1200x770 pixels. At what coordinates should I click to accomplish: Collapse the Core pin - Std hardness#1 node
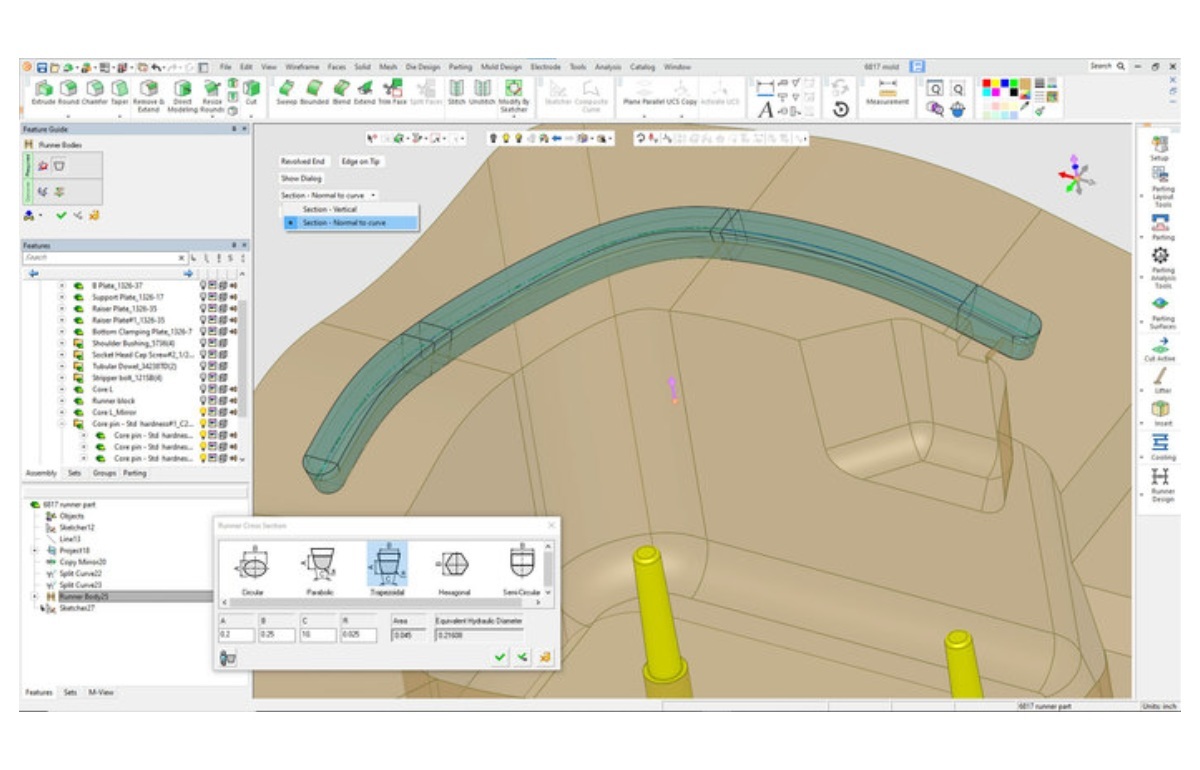[62, 424]
